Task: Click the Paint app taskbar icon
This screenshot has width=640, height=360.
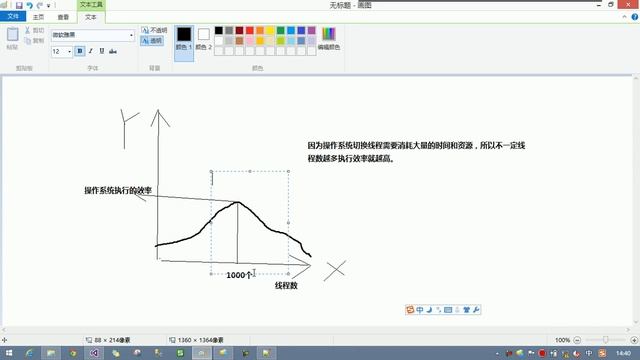Action: pyautogui.click(x=202, y=353)
